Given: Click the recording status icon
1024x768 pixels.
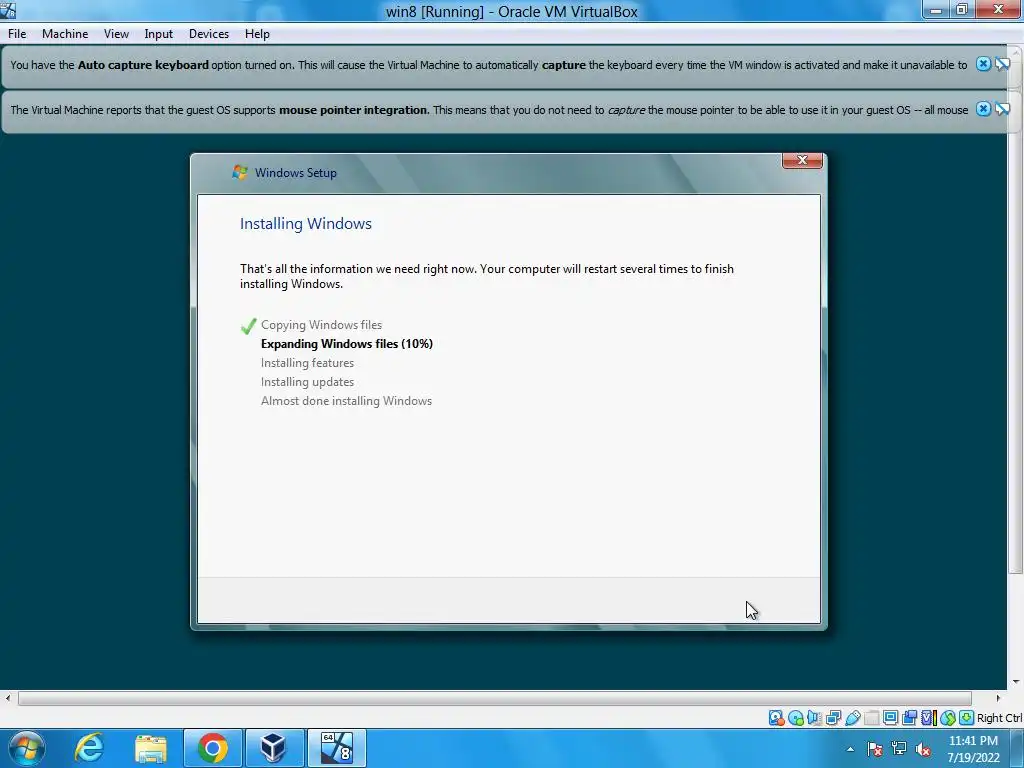Looking at the screenshot, I should coord(909,718).
